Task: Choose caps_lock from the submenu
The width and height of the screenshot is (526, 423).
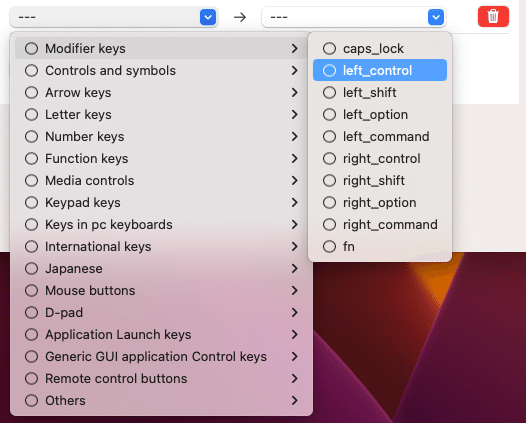Action: click(x=380, y=49)
